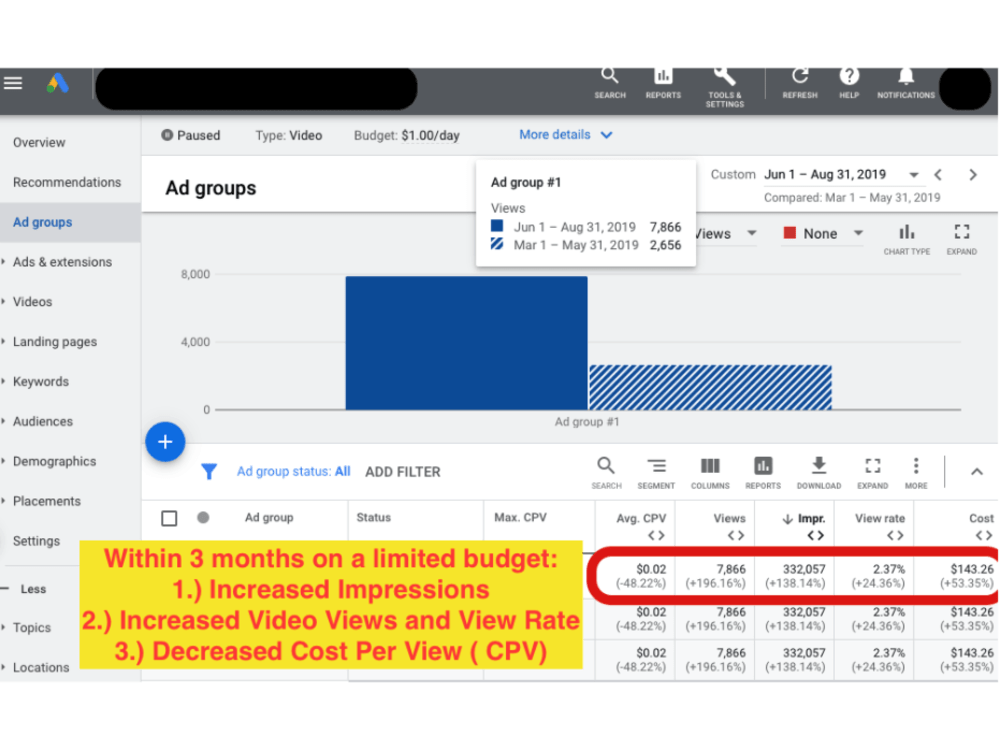This screenshot has height=750, width=1000.
Task: Expand the table view
Action: pyautogui.click(x=872, y=473)
